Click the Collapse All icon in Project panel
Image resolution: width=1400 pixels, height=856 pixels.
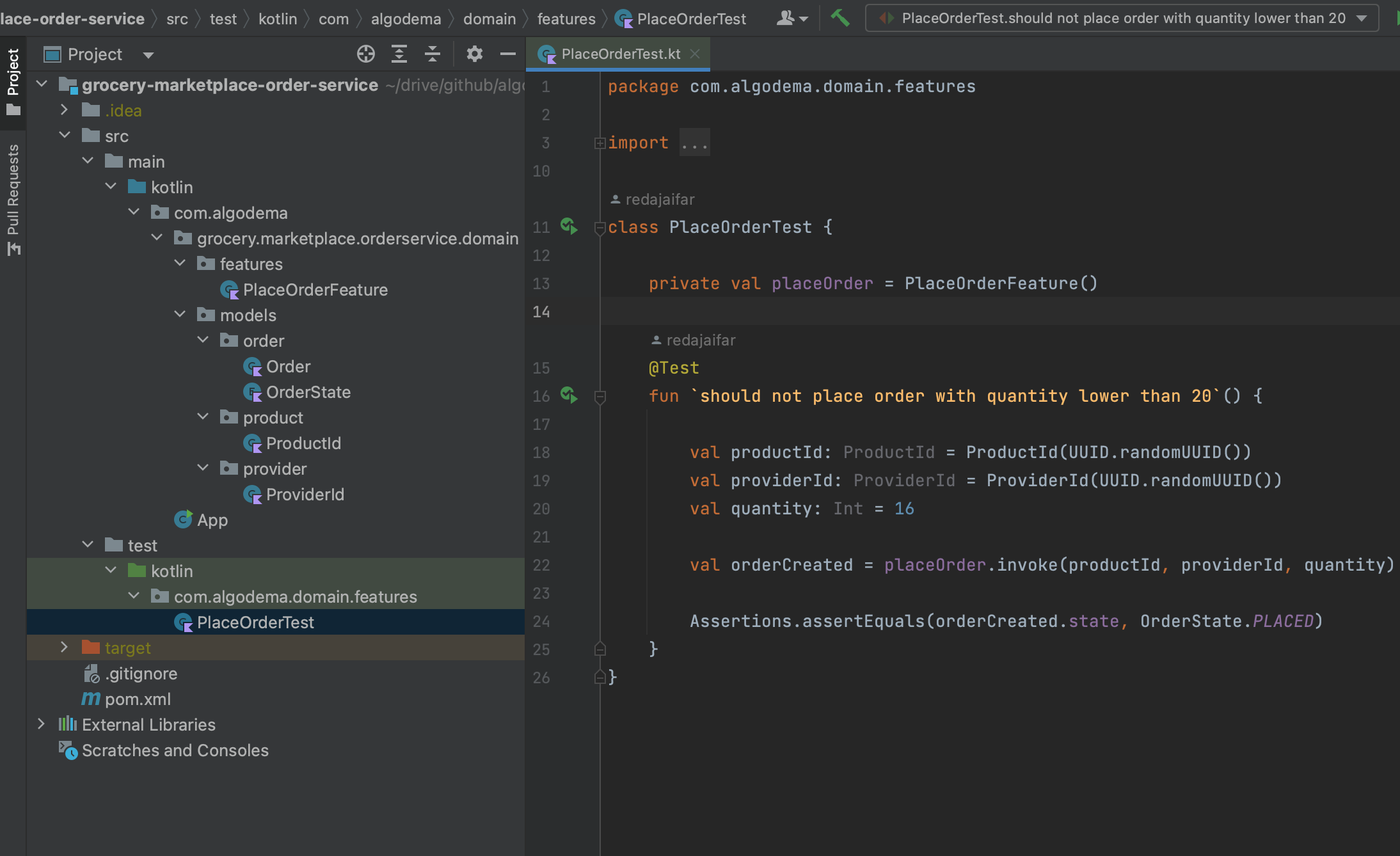433,54
